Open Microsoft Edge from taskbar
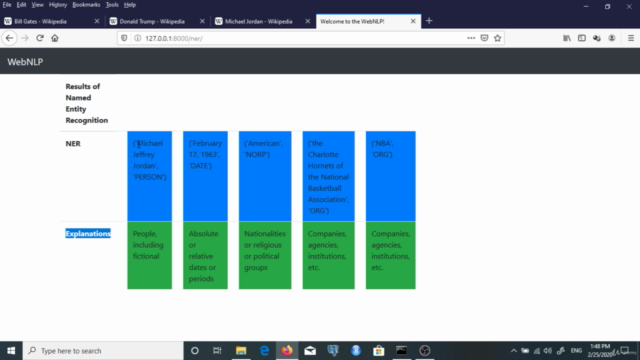Viewport: 640px width, 360px height. (264, 351)
